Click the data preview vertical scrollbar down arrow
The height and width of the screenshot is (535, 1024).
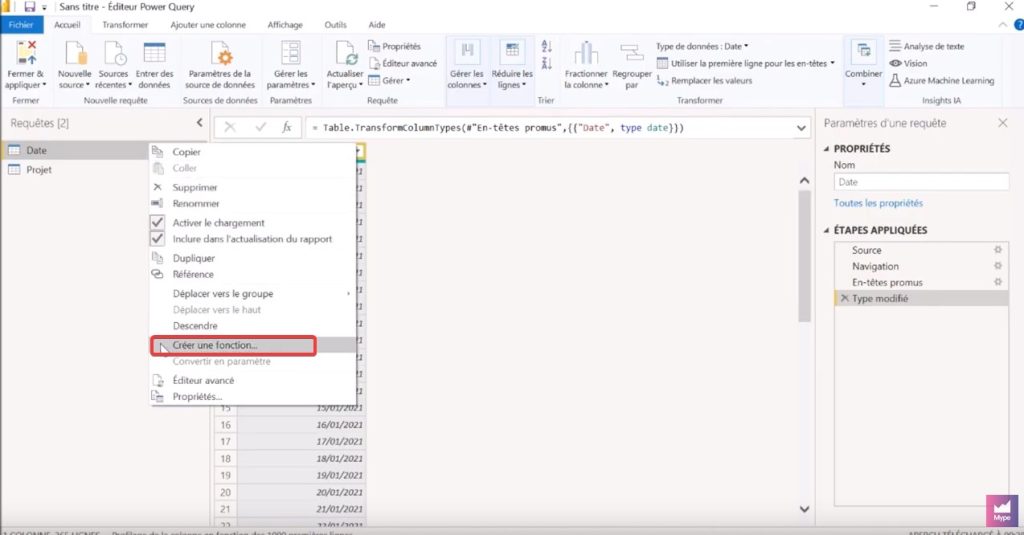coord(805,509)
